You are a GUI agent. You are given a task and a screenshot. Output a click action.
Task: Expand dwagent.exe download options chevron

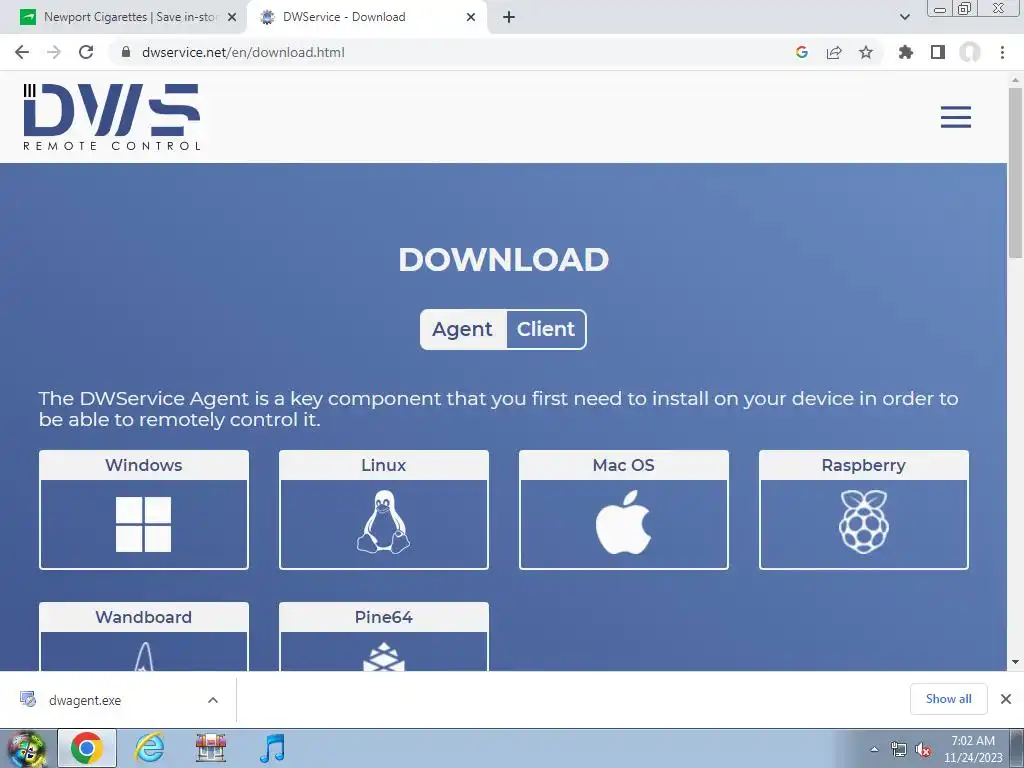point(213,700)
